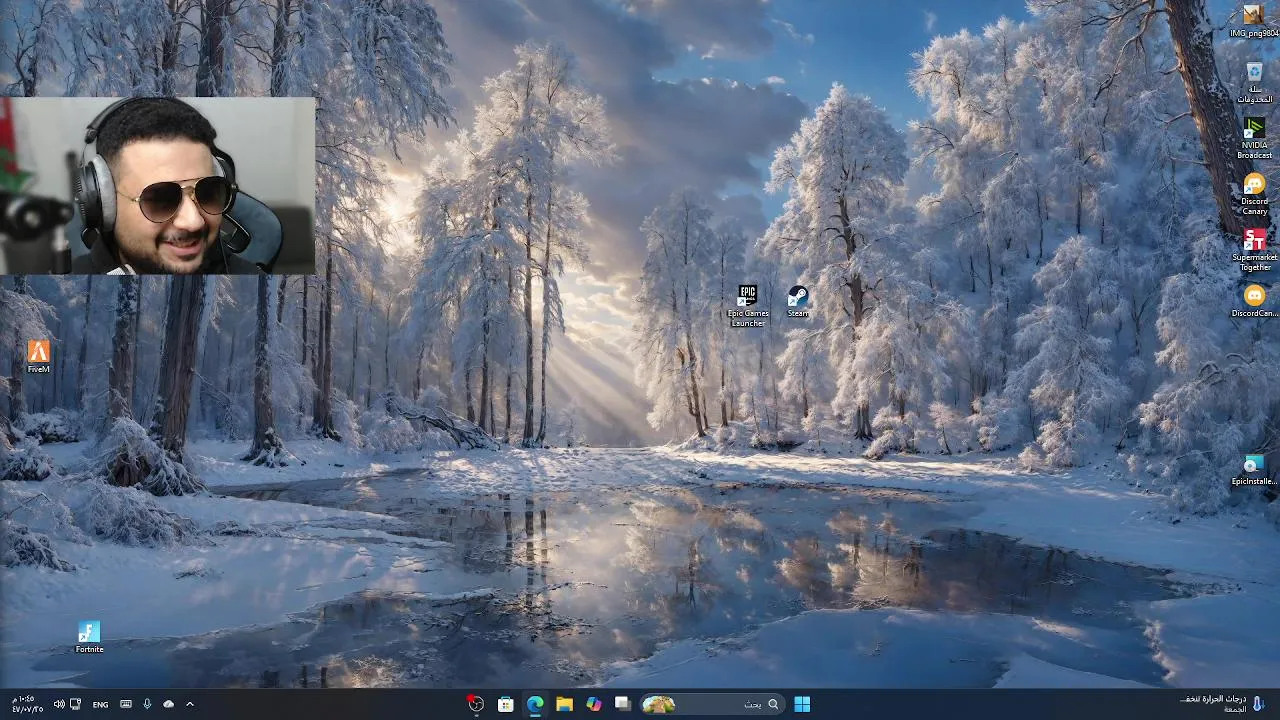Screen dimensions: 1280x720
Task: Select the Epic Games Launcher desktop icon
Action: [x=748, y=305]
